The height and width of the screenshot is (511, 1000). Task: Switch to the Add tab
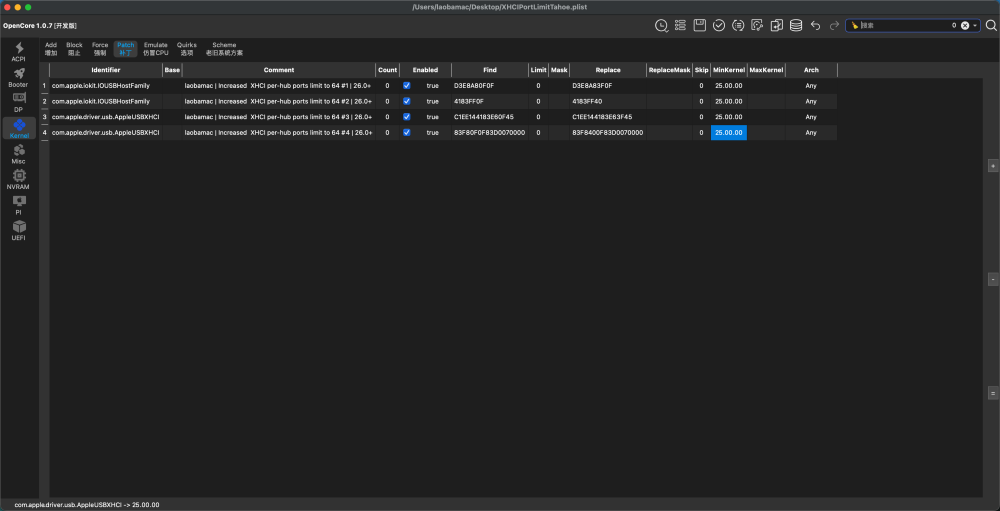(x=51, y=49)
